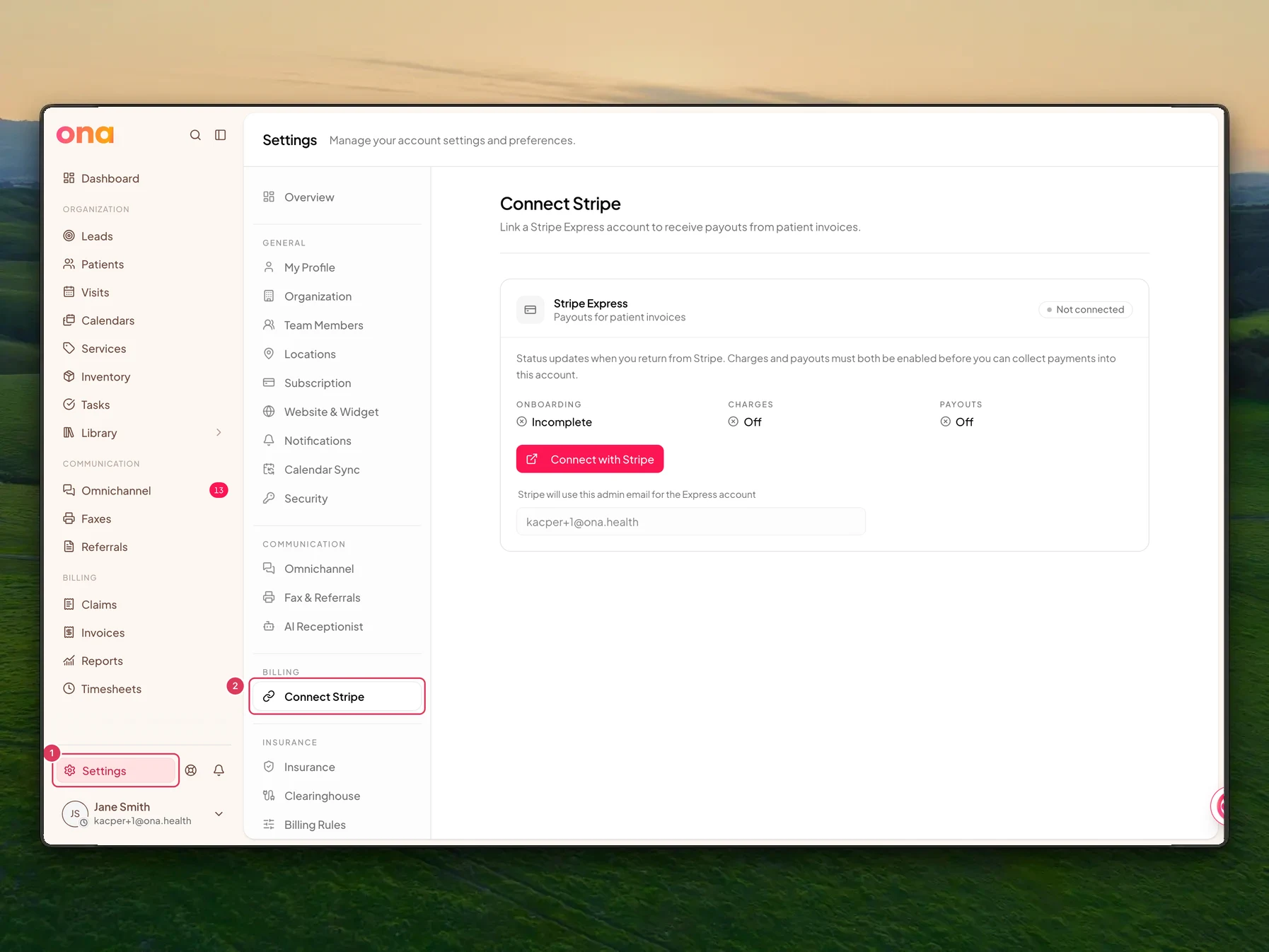Viewport: 1269px width, 952px height.
Task: Click the Payouts Off status
Action: click(x=956, y=422)
